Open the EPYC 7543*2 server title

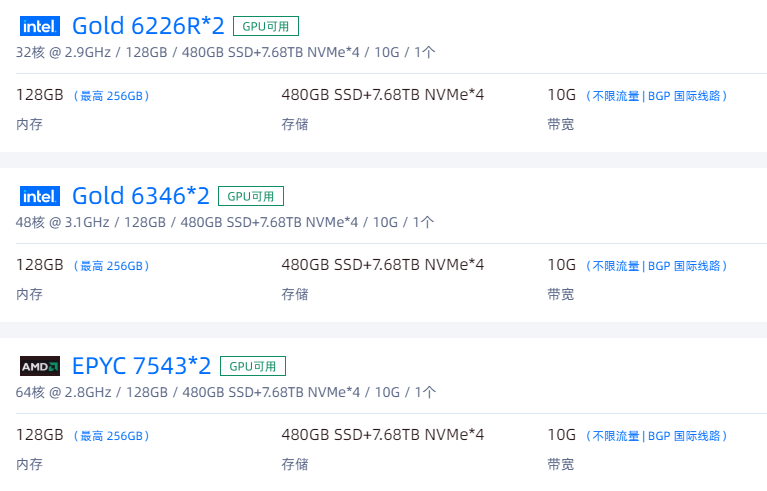142,366
